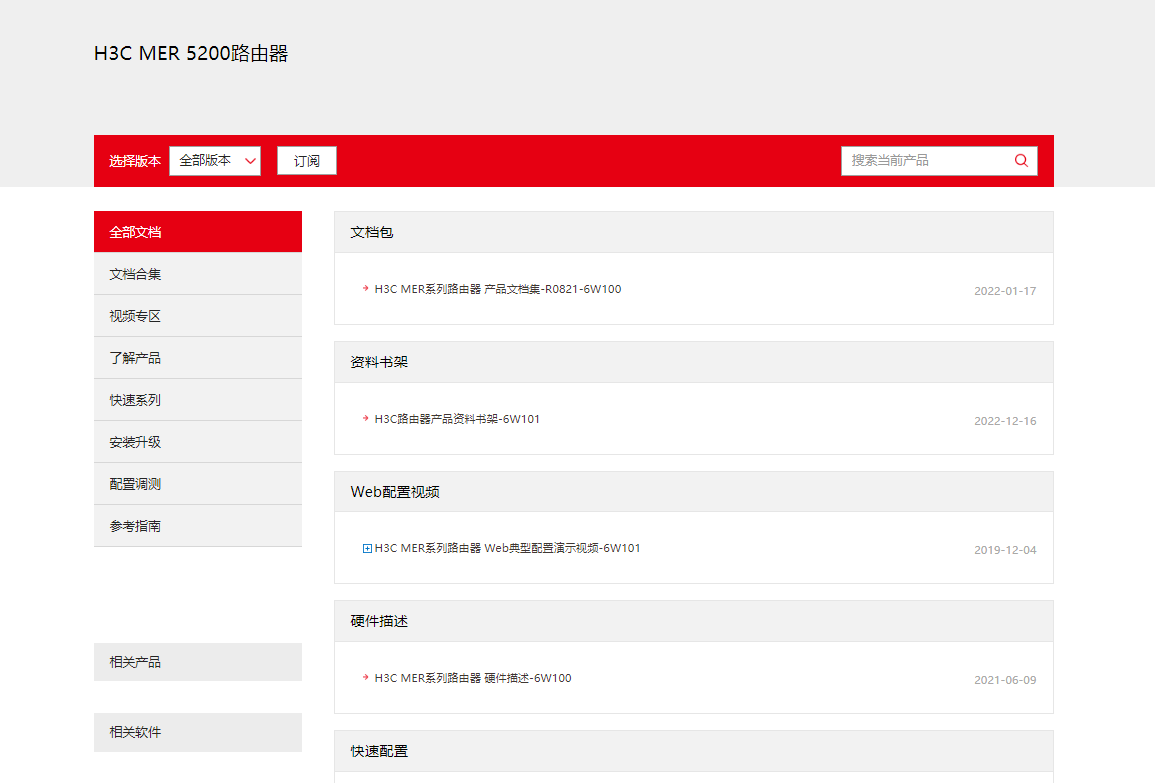This screenshot has width=1155, height=783.
Task: Open the 文档合集 sidebar item
Action: (198, 274)
